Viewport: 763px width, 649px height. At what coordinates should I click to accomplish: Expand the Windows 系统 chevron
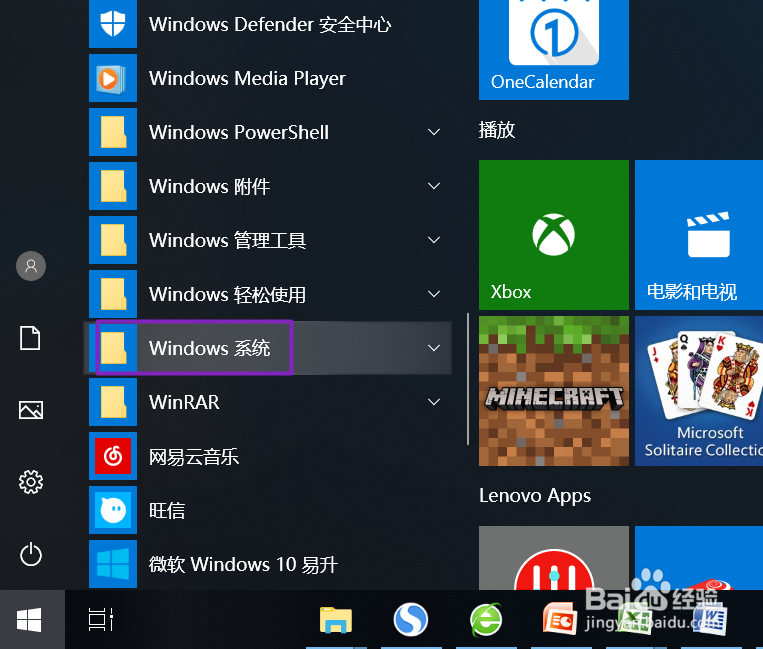(434, 348)
